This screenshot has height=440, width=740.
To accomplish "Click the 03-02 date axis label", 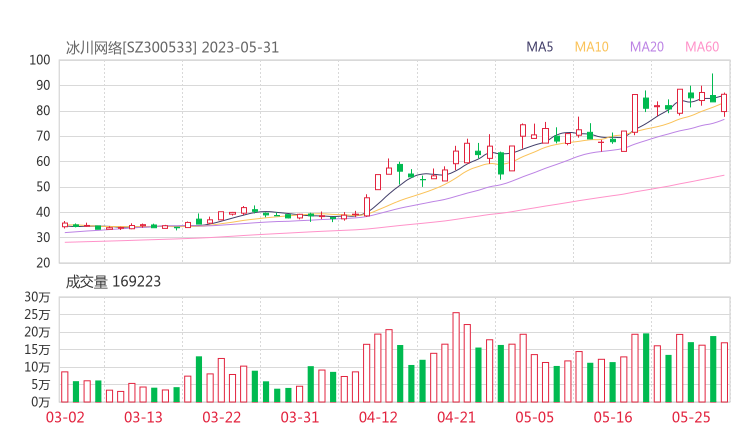I will point(65,417).
